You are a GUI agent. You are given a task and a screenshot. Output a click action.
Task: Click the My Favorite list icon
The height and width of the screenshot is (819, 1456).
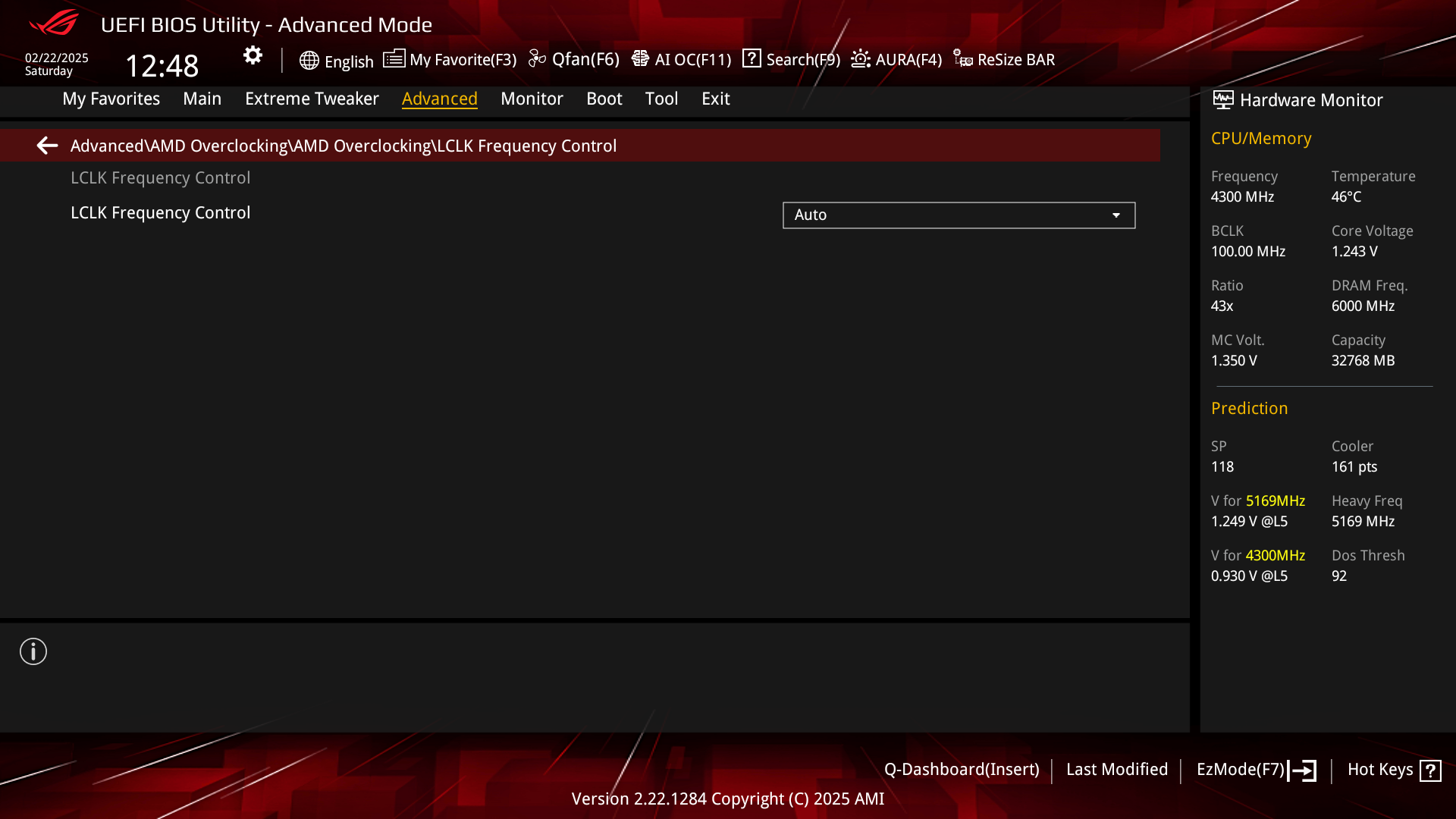[394, 58]
